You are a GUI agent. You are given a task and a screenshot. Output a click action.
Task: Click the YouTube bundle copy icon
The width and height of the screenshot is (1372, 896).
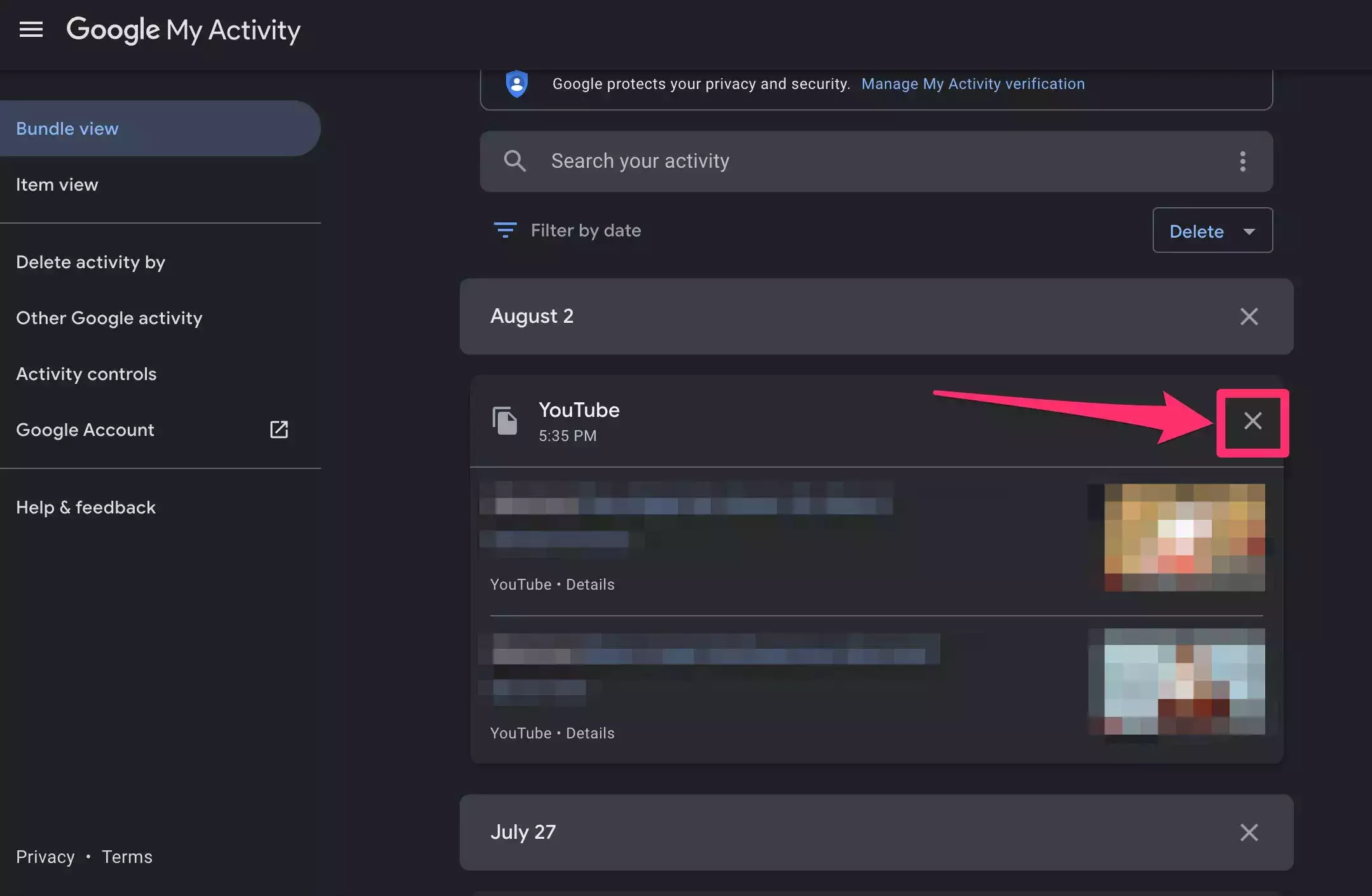tap(505, 421)
